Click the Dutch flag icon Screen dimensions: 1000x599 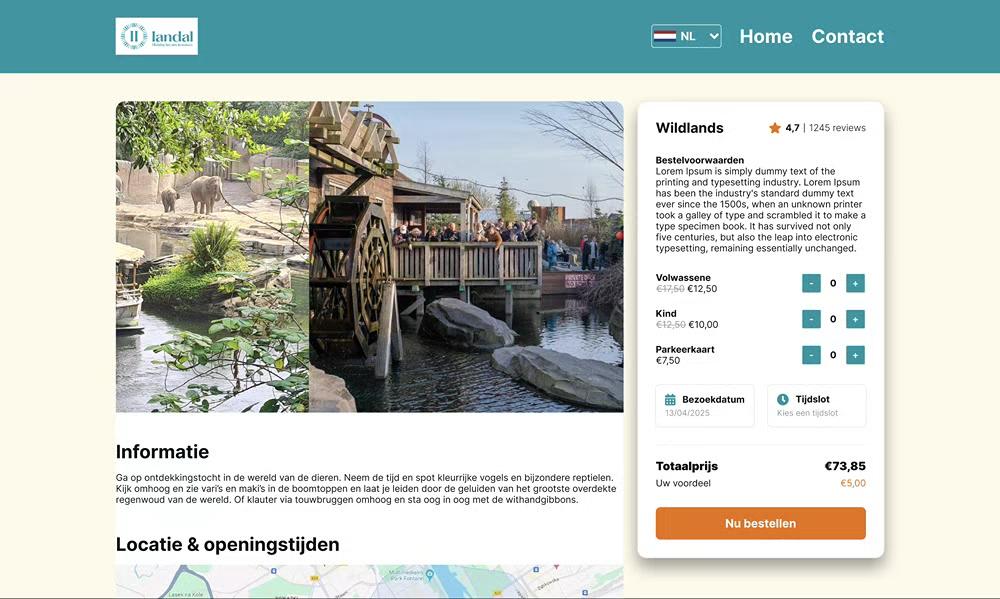tap(665, 36)
